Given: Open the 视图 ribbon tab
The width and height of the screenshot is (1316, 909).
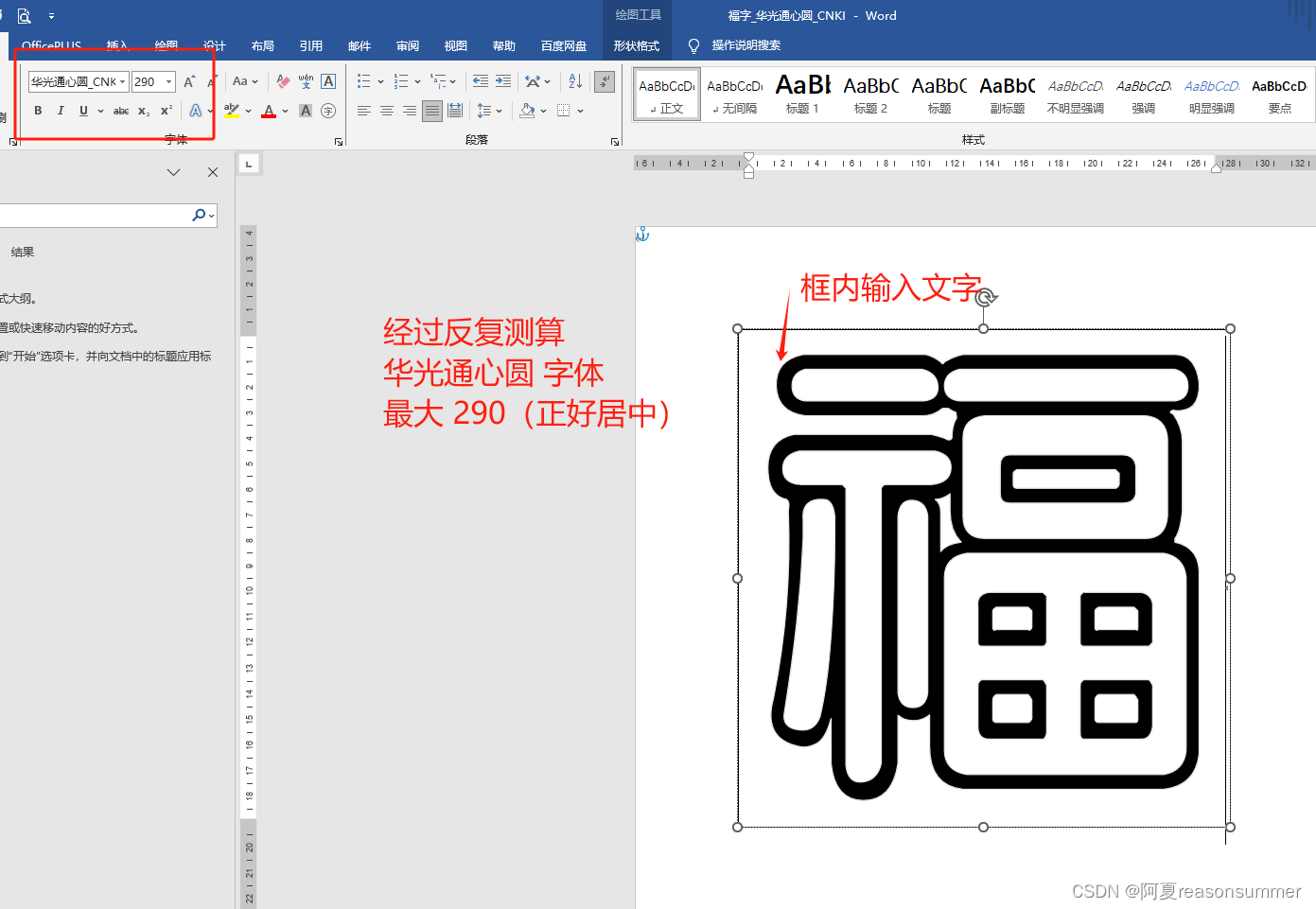Looking at the screenshot, I should coord(456,45).
